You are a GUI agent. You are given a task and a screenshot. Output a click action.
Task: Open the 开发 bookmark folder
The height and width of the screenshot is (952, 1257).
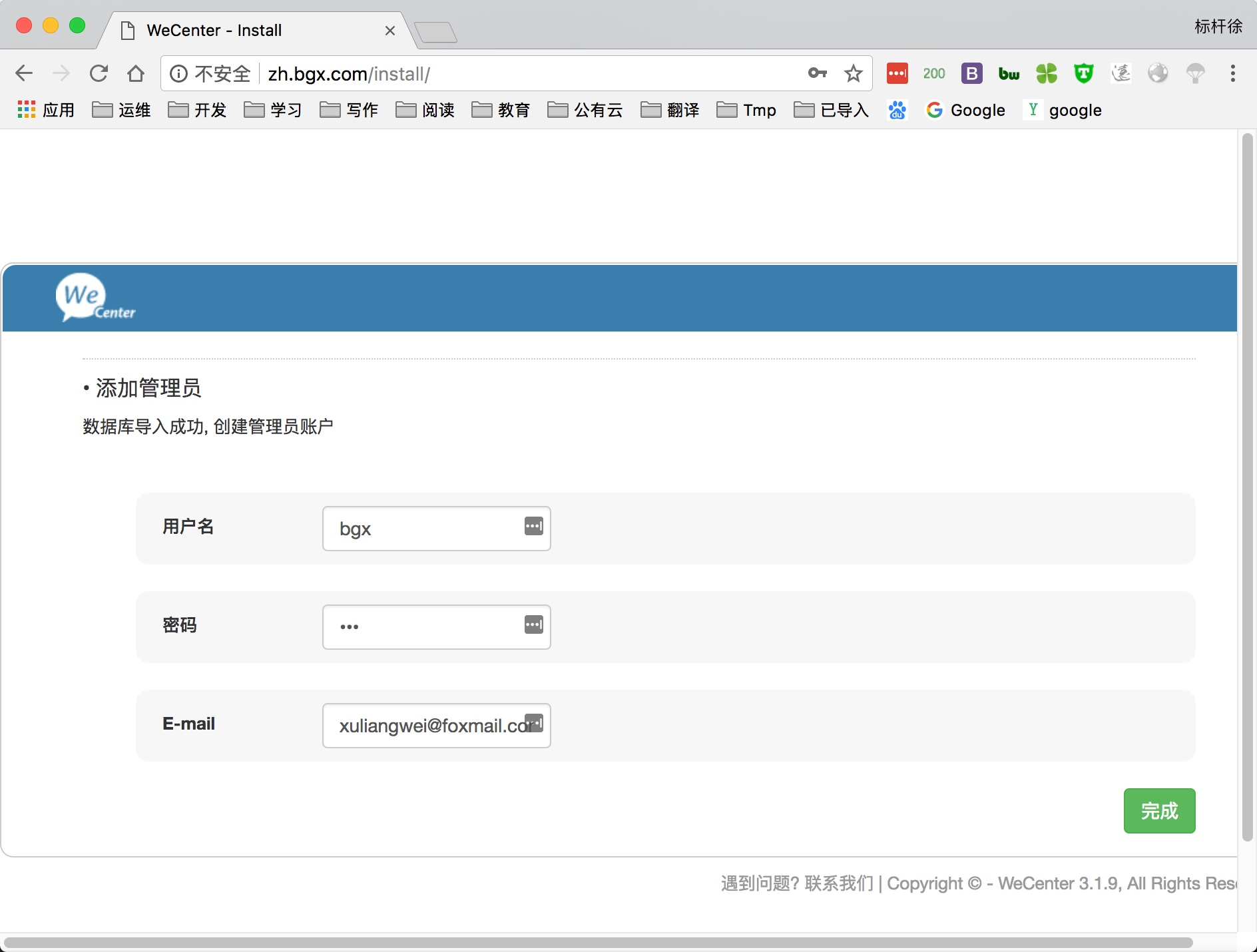coord(197,110)
